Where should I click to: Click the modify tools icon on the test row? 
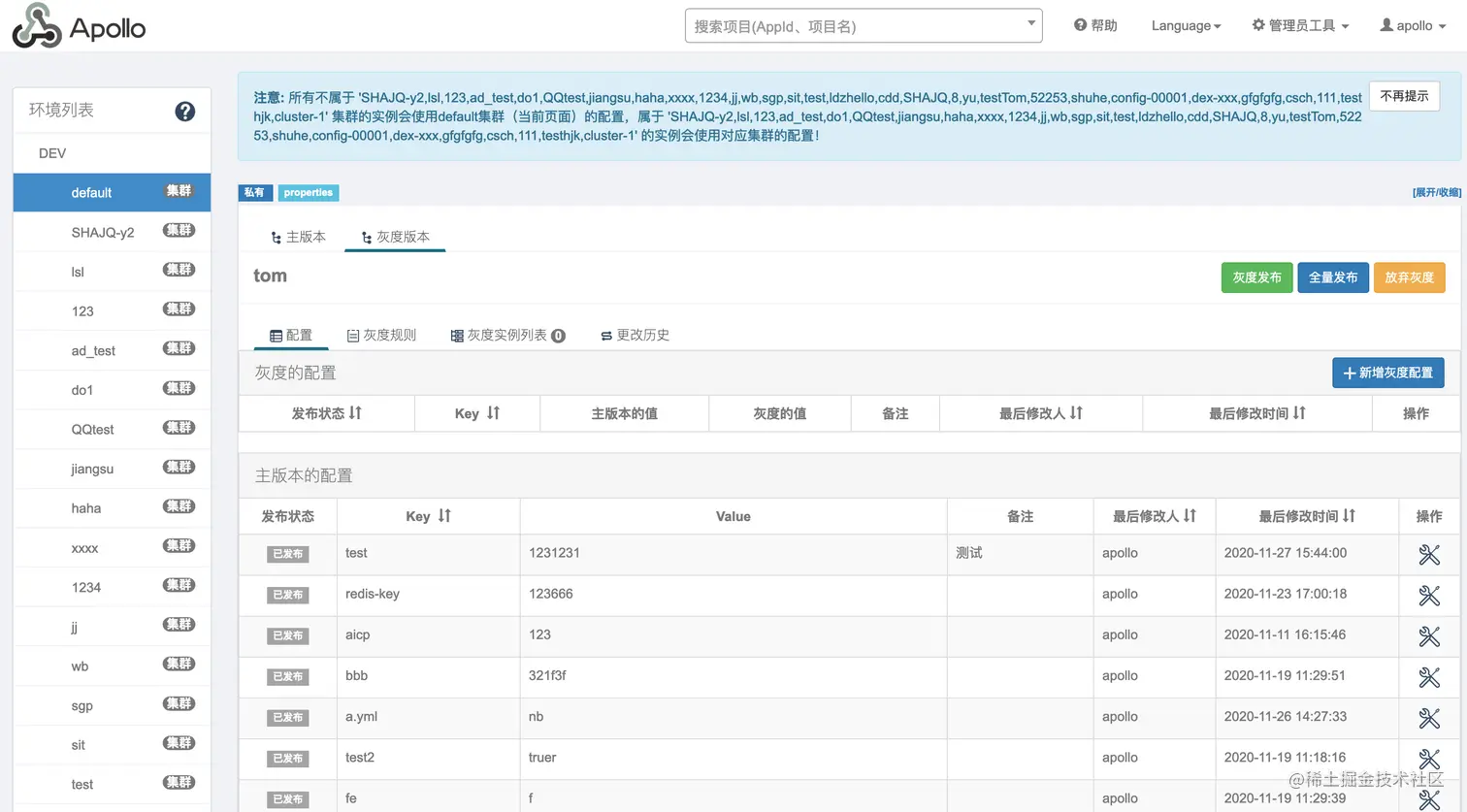pos(1428,554)
